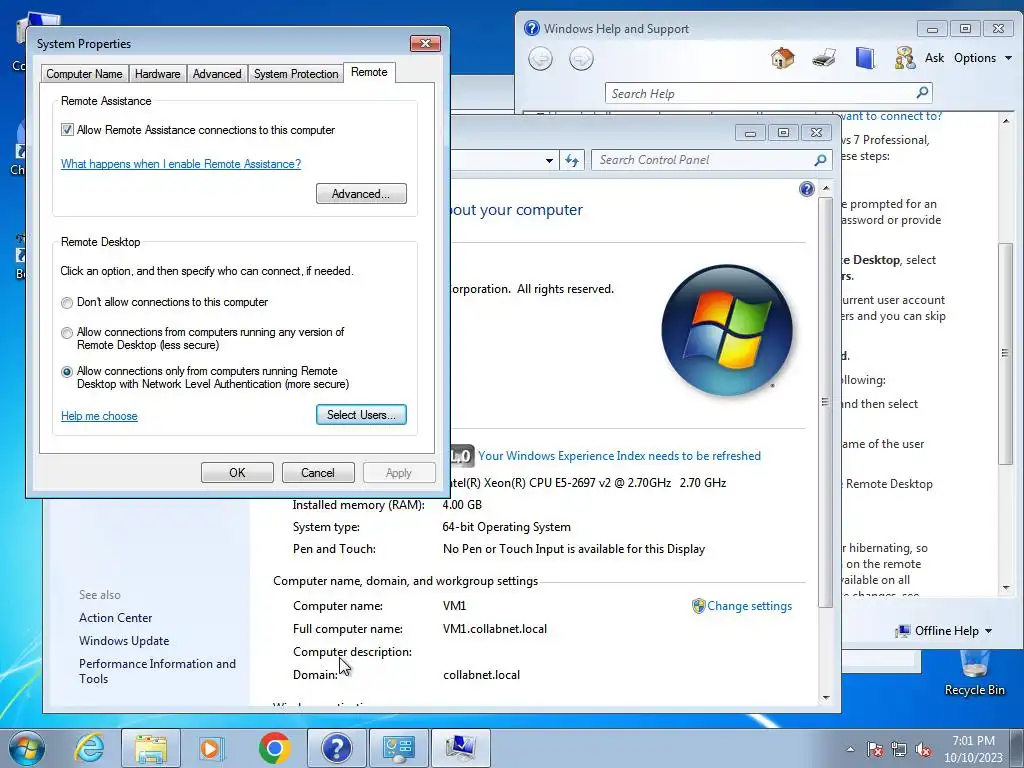Select Network Level Authentication connections option
1024x768 pixels.
[x=67, y=372]
